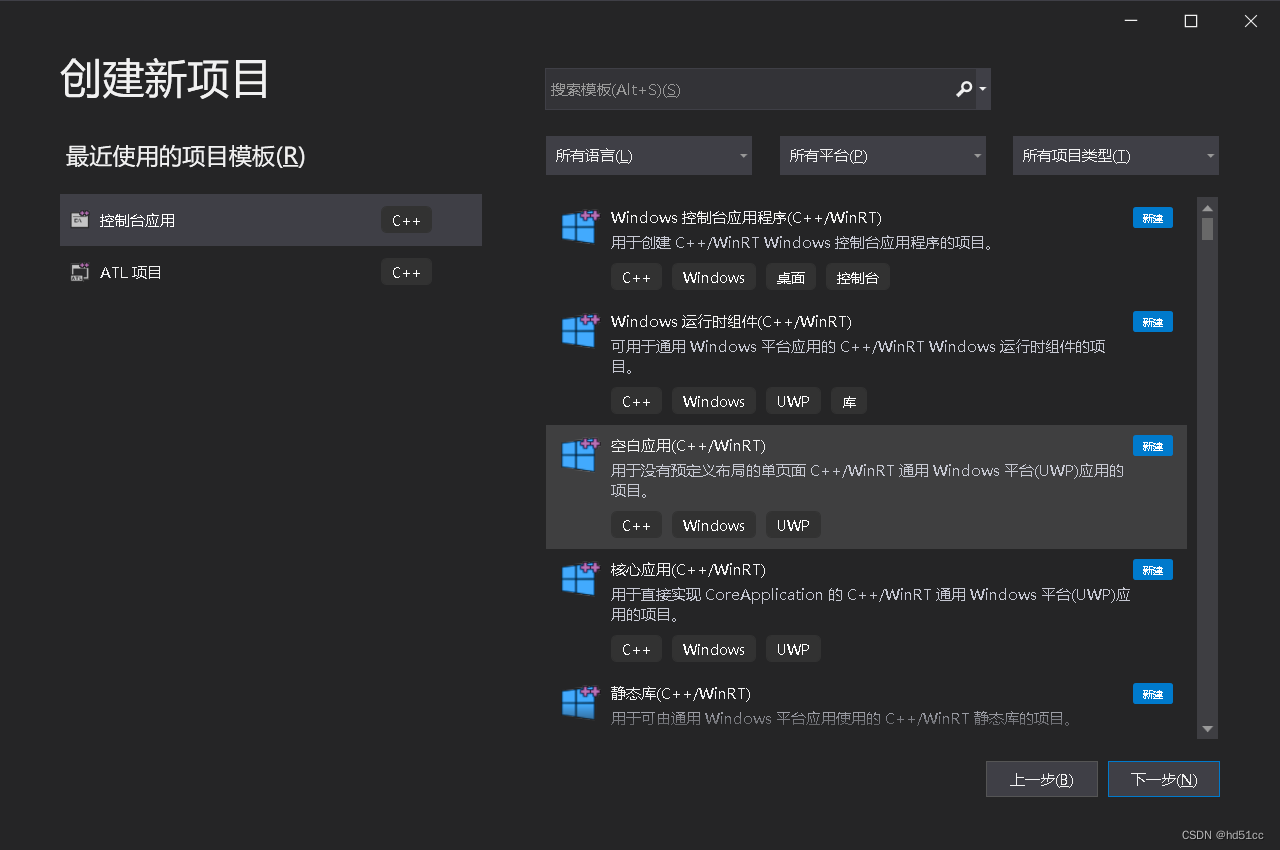This screenshot has width=1280, height=850.
Task: Select 核心应用(C++/WinRT) title
Action: (688, 570)
